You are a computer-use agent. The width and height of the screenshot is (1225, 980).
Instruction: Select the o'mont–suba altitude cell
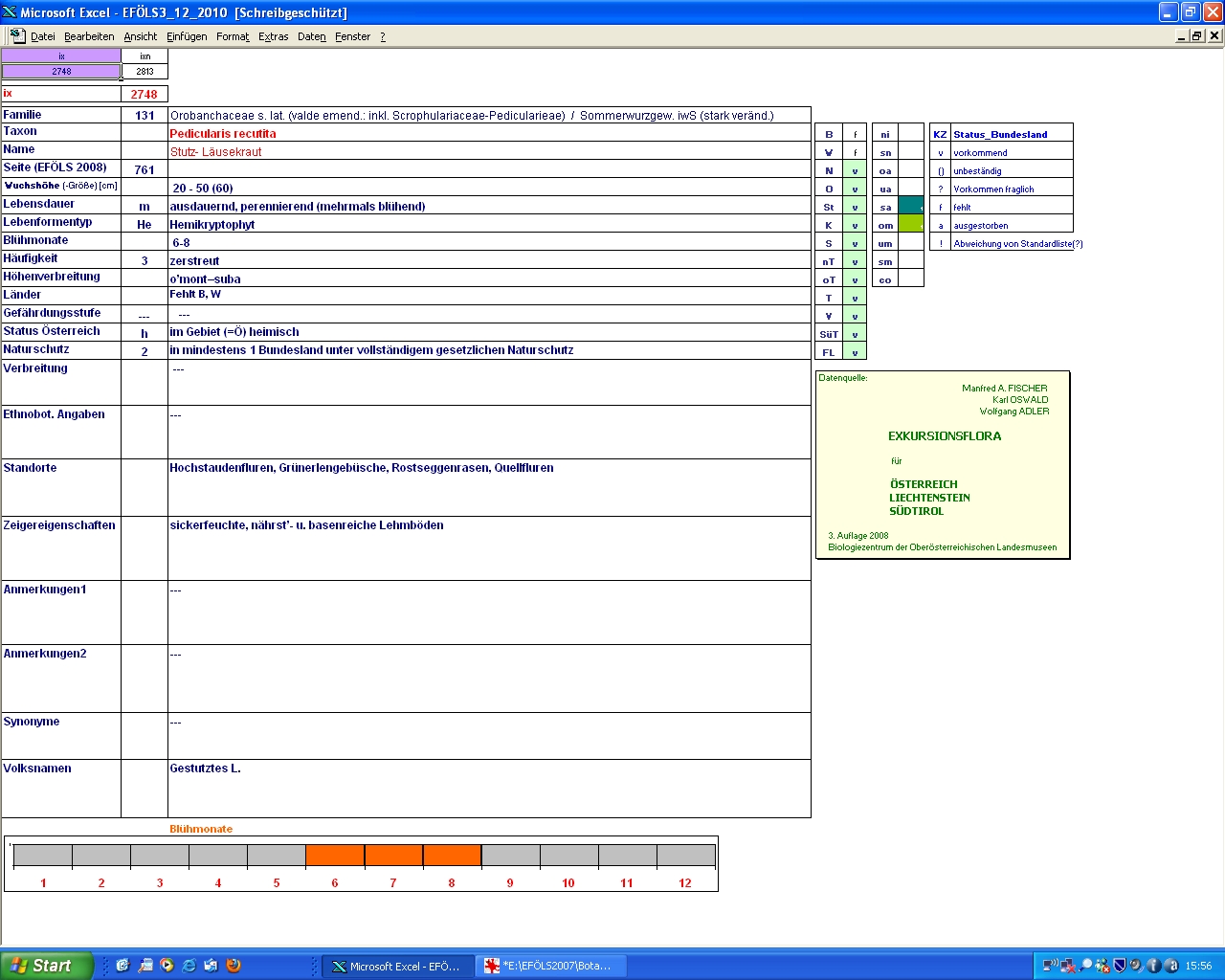pos(489,278)
